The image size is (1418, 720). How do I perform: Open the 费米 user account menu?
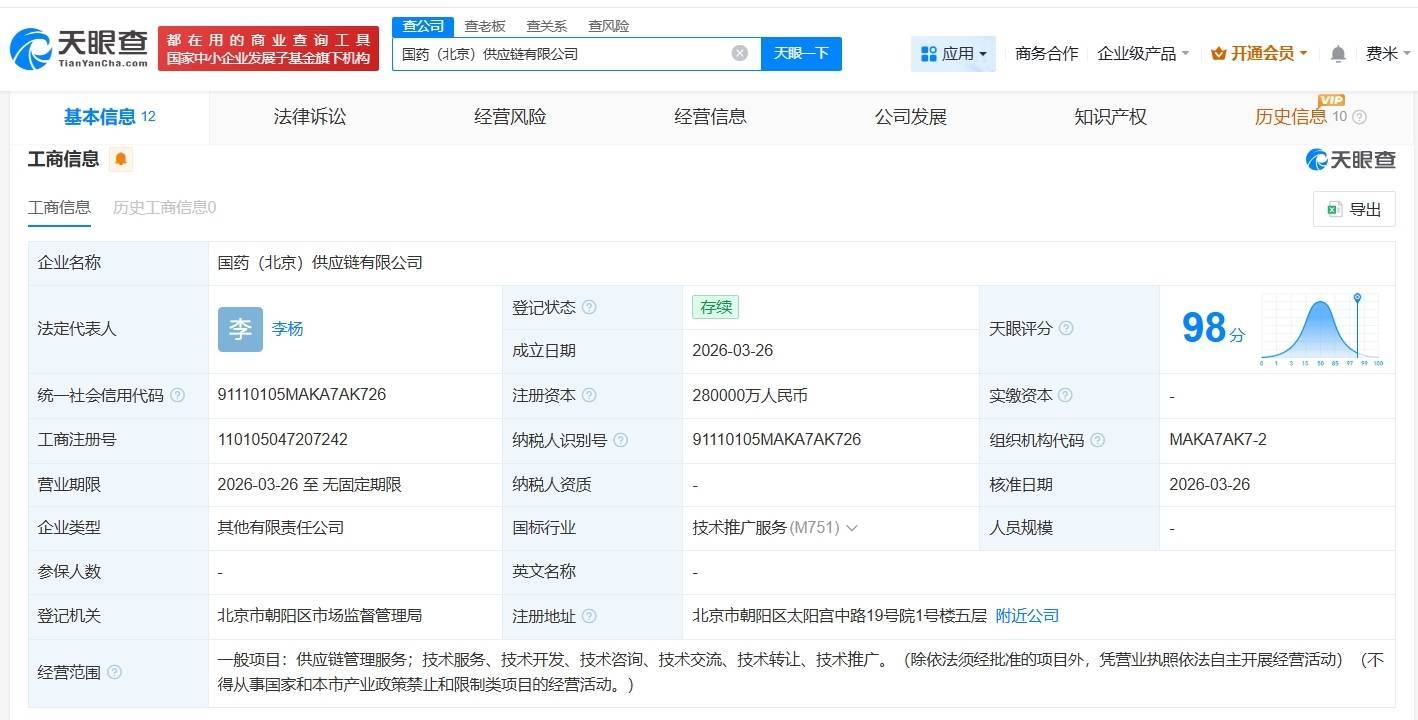pyautogui.click(x=1386, y=54)
